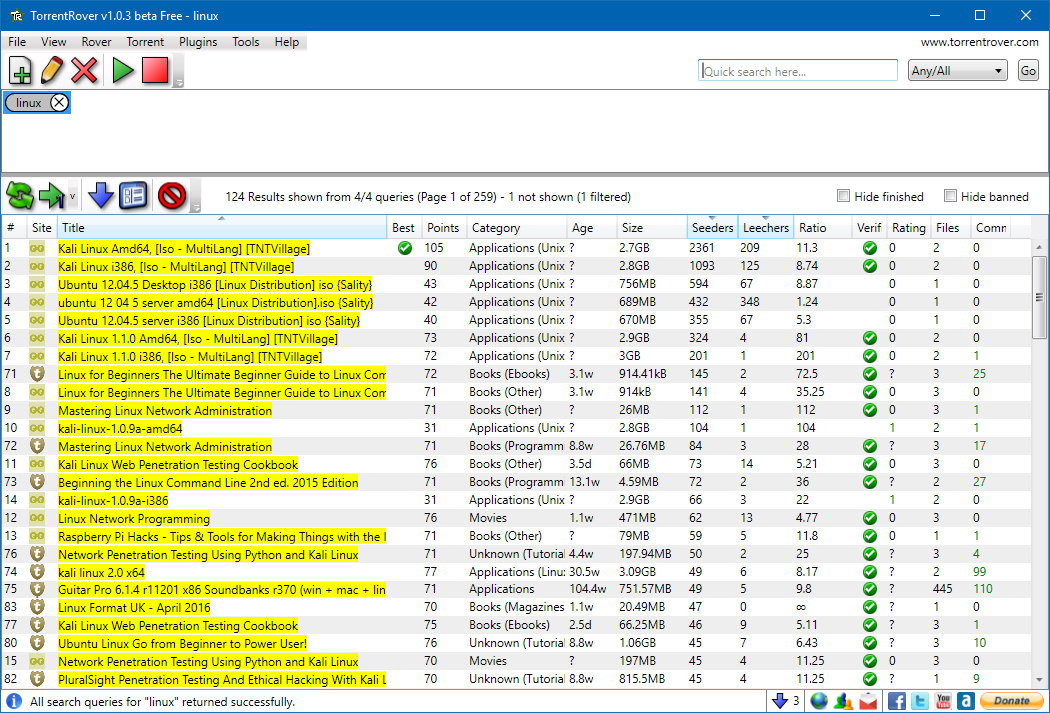
Task: Open the Plugins menu
Action: [x=198, y=42]
